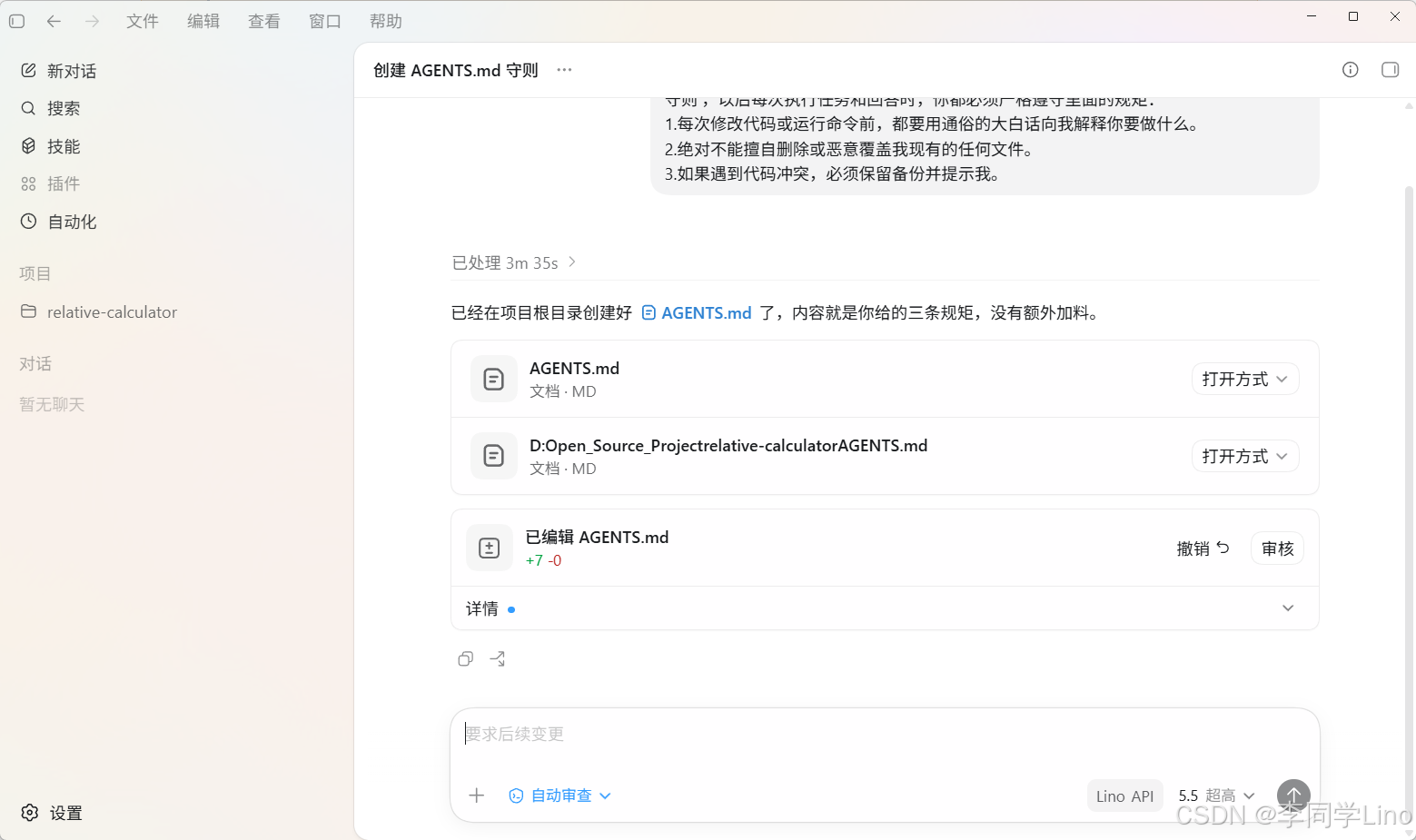Image resolution: width=1416 pixels, height=840 pixels.
Task: Open the 自动审查 dropdown
Action: pos(559,796)
